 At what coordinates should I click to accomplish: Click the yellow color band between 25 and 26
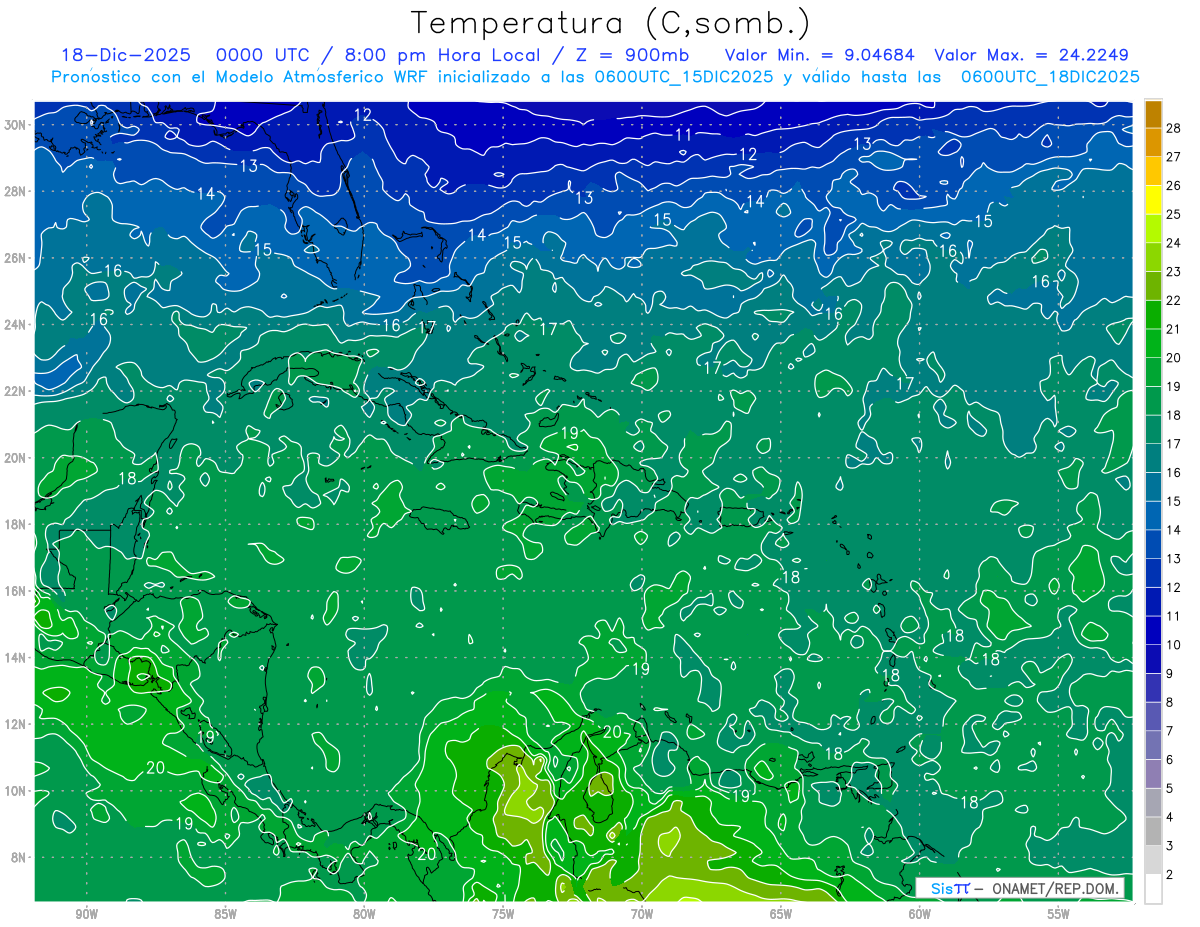point(1154,200)
